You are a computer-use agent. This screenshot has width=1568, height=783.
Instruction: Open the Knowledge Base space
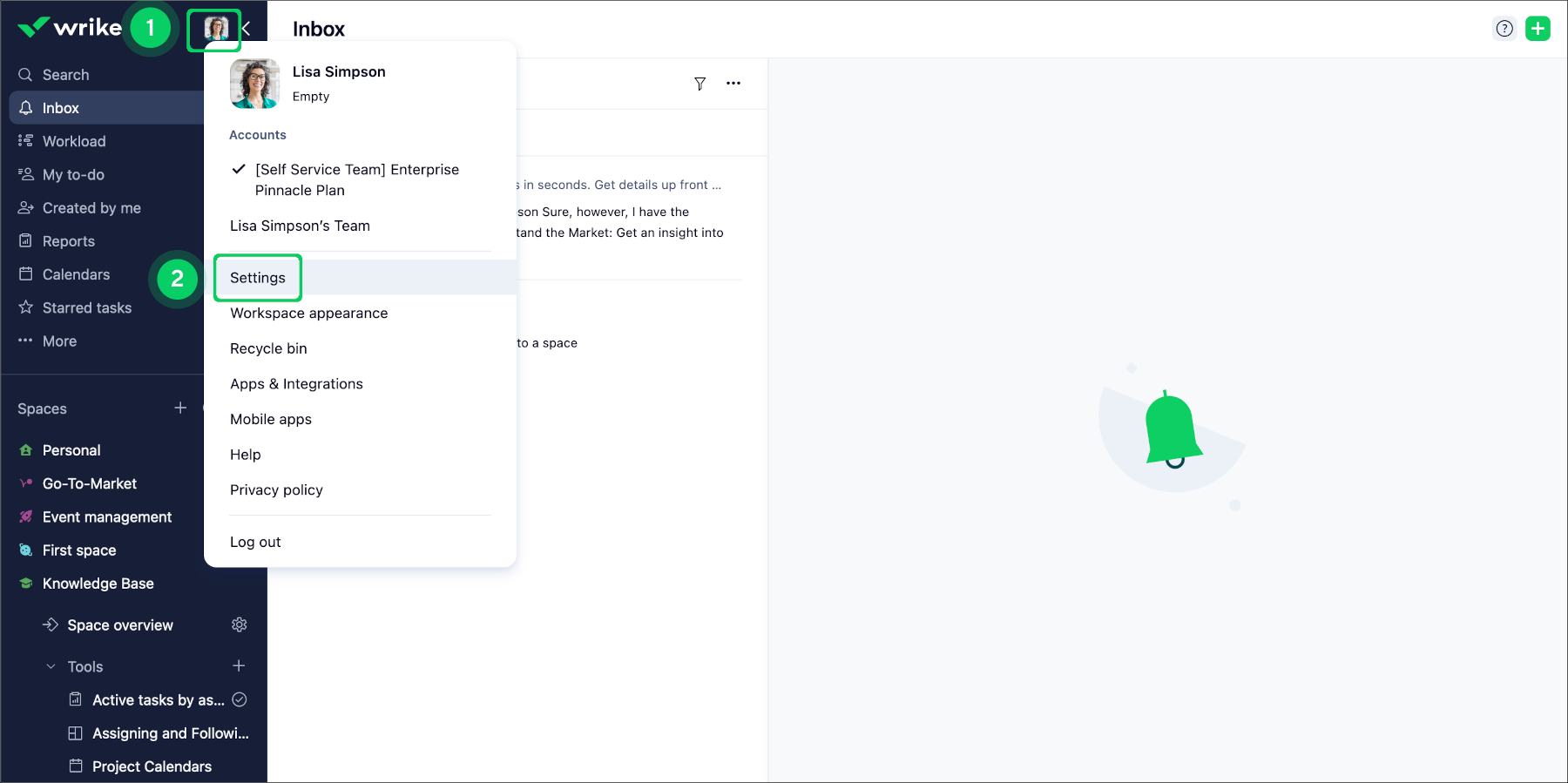point(98,584)
